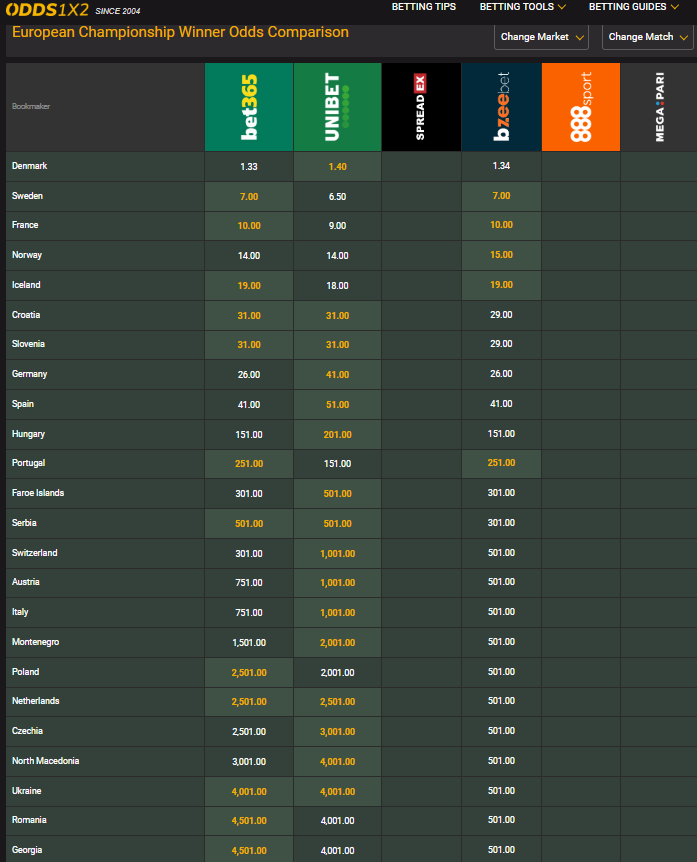Screen dimensions: 697x862
Task: Click the Unibet bookmaker logo
Action: pyautogui.click(x=337, y=107)
